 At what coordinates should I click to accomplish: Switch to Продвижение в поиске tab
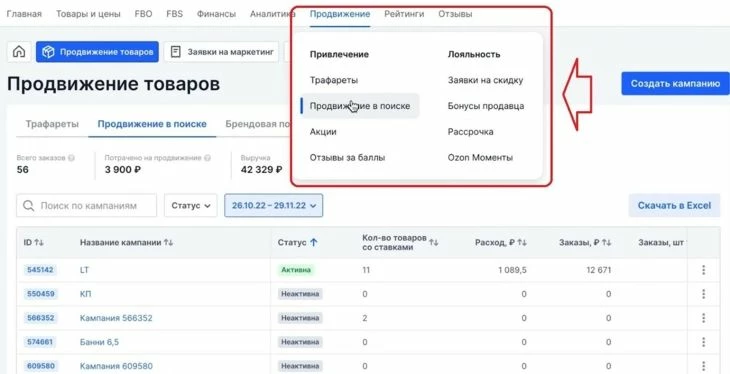tap(152, 124)
